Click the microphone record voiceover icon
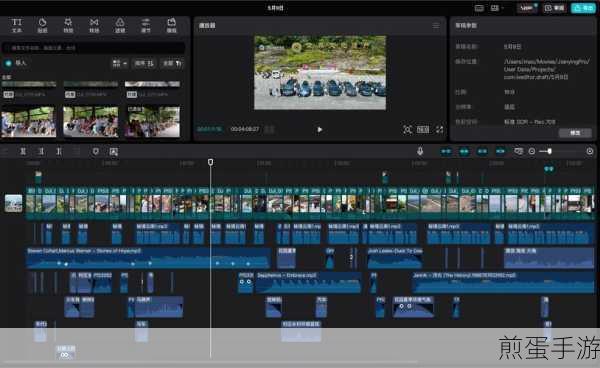The width and height of the screenshot is (600, 368). point(420,151)
